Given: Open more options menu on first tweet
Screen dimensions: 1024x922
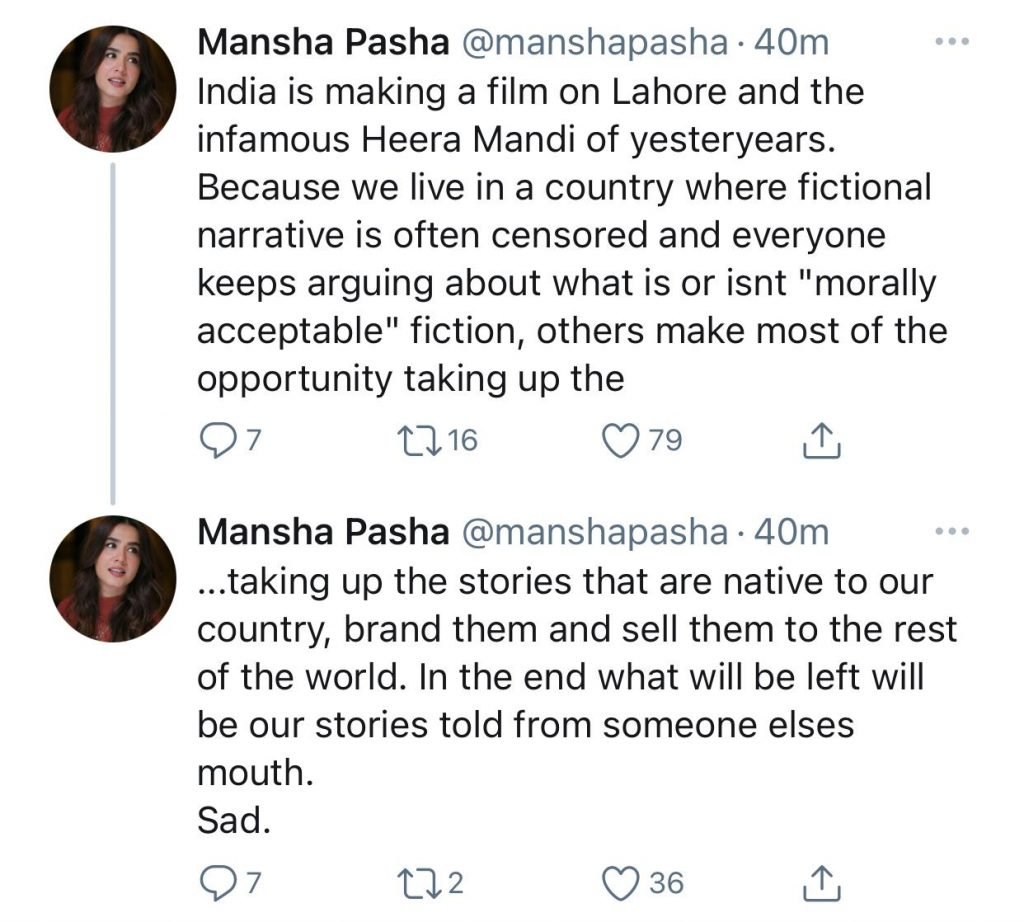Looking at the screenshot, I should click(951, 43).
